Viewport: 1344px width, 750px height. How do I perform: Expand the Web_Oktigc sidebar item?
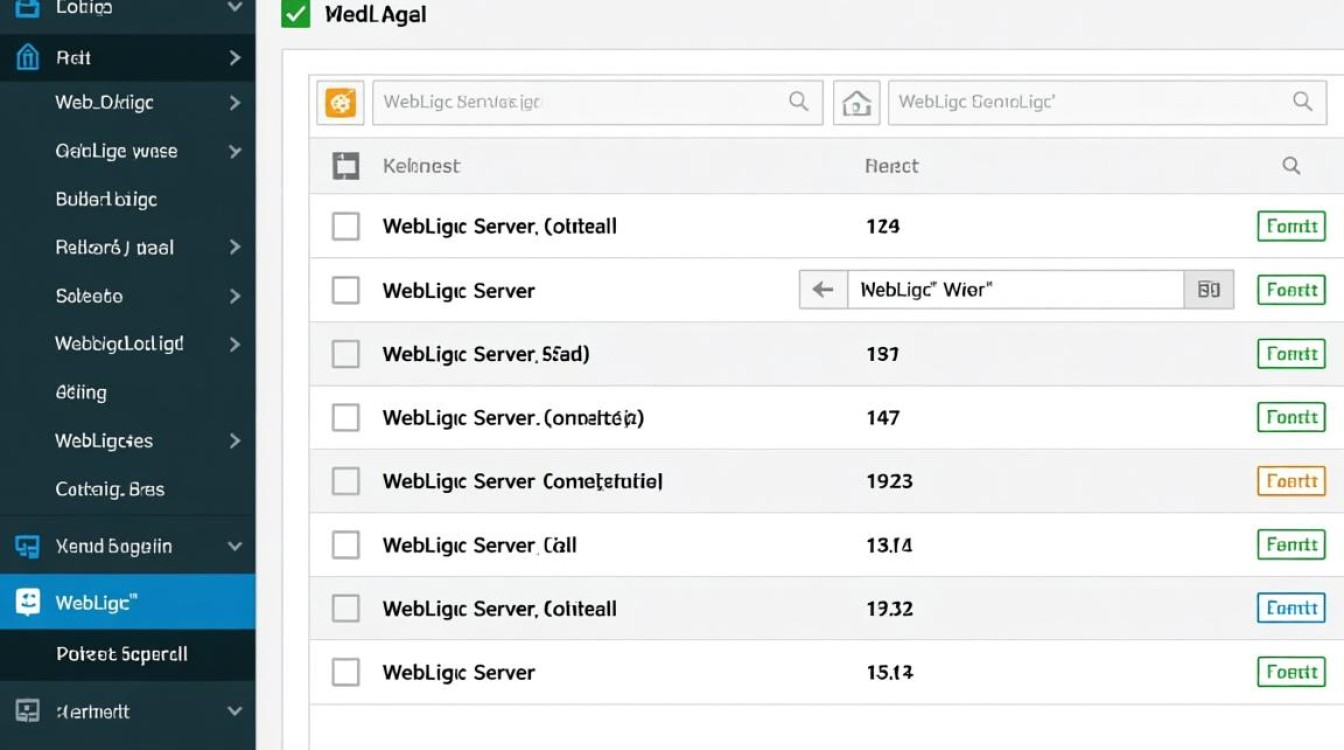pyautogui.click(x=235, y=102)
